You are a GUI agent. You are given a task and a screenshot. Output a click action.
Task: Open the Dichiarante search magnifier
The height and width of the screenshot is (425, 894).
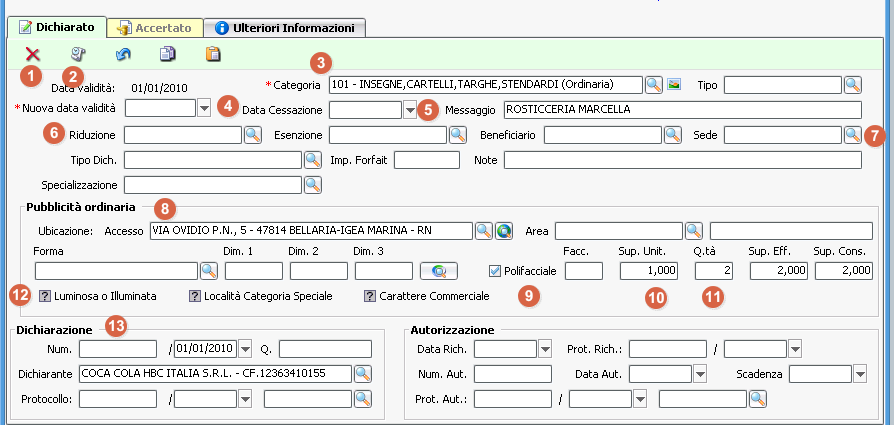[x=362, y=373]
